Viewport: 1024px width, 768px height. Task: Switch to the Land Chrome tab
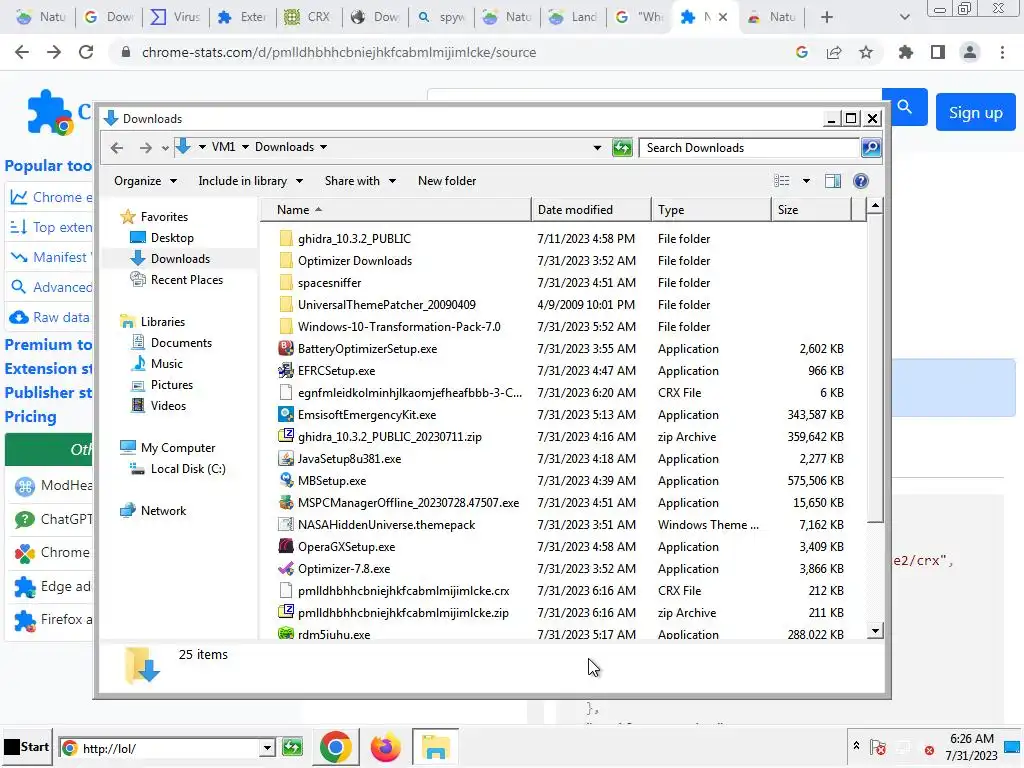coord(573,17)
